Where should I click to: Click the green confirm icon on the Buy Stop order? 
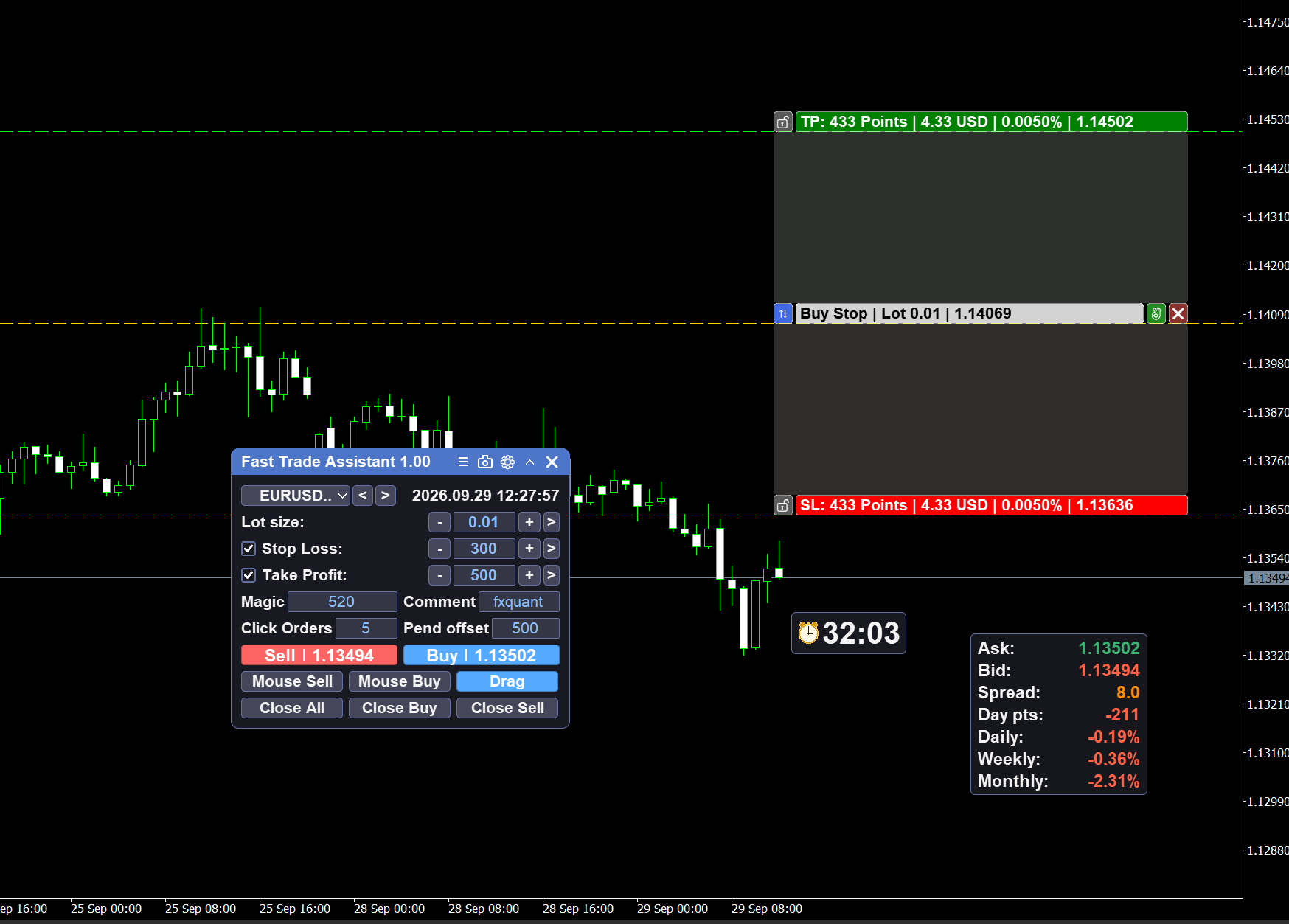pyautogui.click(x=1156, y=313)
